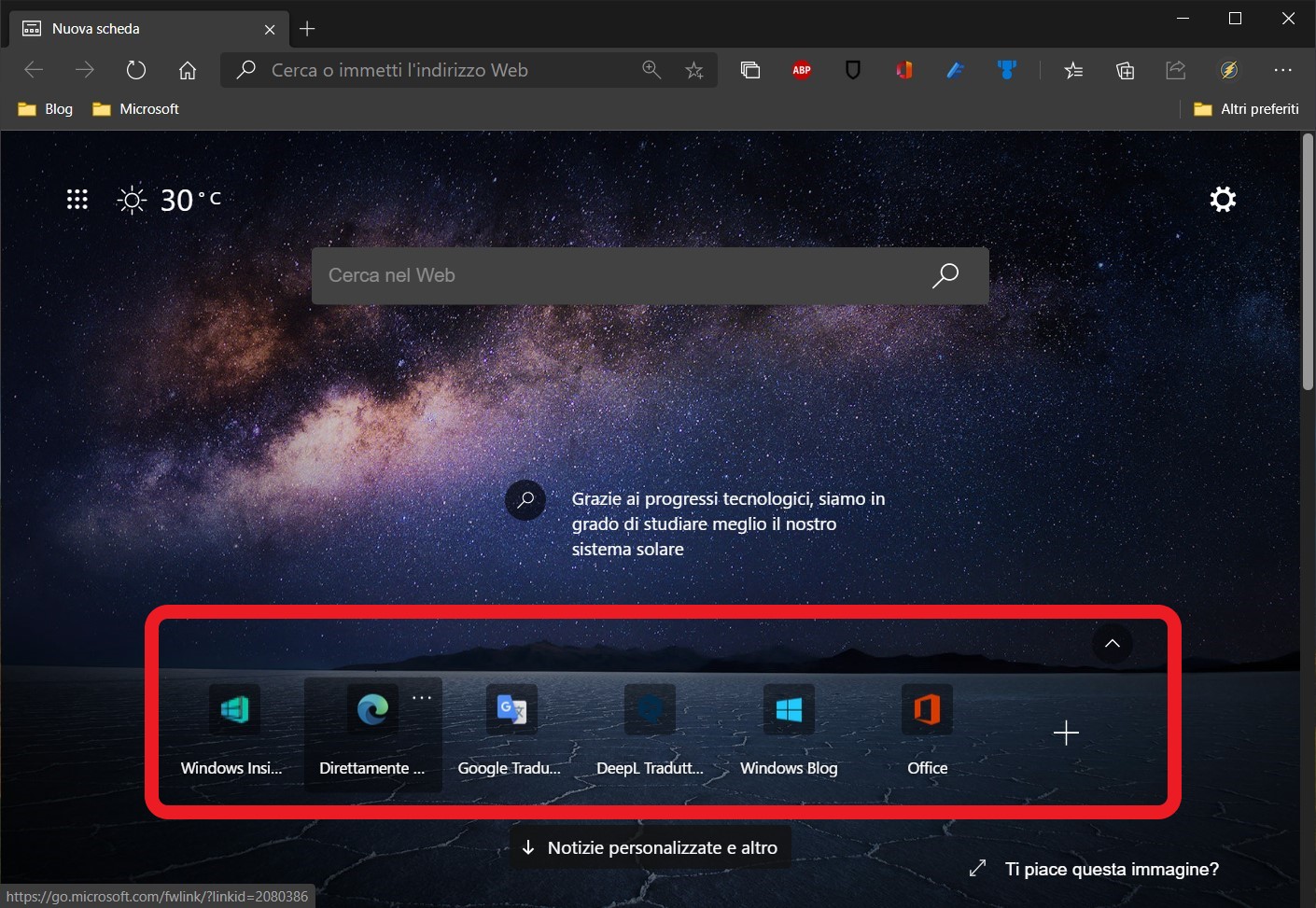
Task: Click the magnifier in Cerca nel Web box
Action: point(945,275)
